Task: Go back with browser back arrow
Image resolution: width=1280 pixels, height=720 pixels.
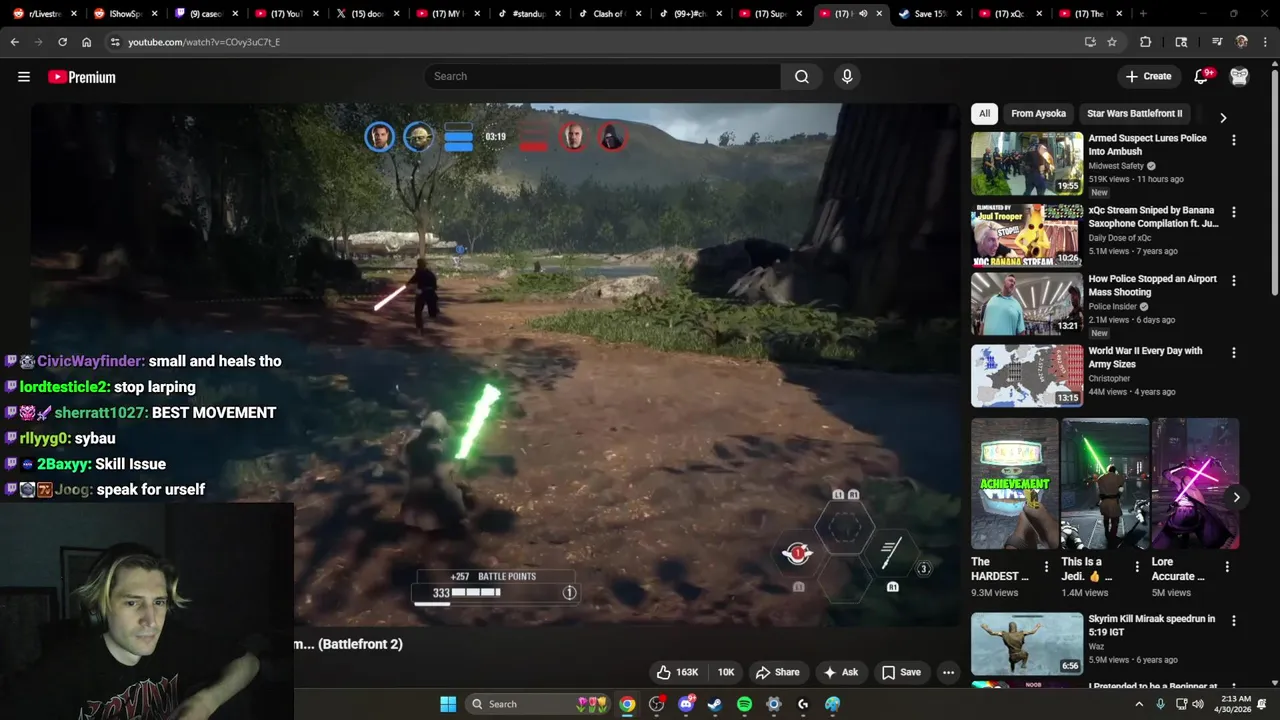Action: [x=14, y=42]
